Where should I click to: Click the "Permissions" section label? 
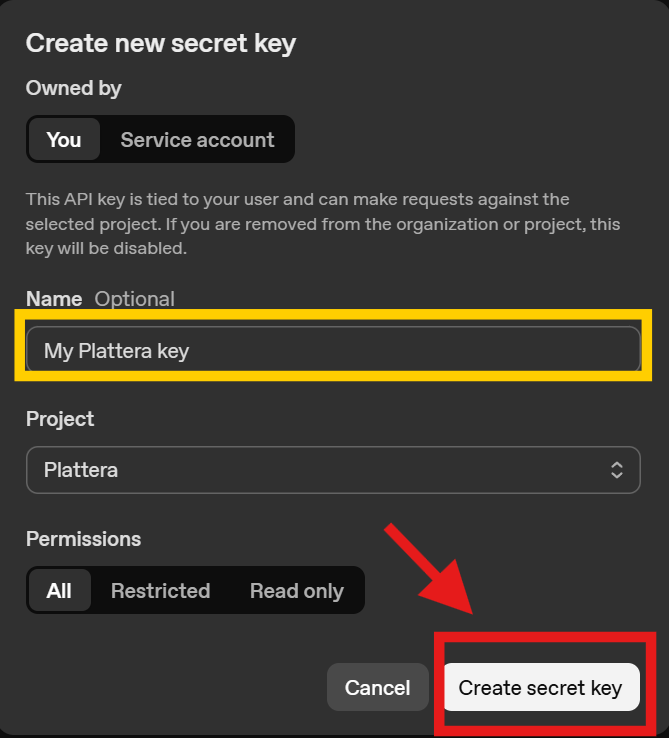click(83, 539)
